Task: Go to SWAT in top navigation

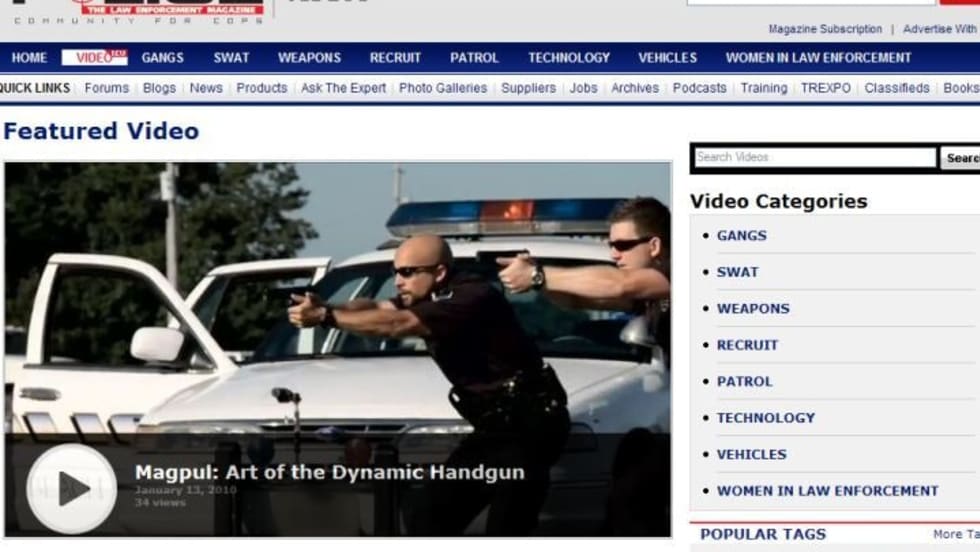Action: pyautogui.click(x=231, y=58)
